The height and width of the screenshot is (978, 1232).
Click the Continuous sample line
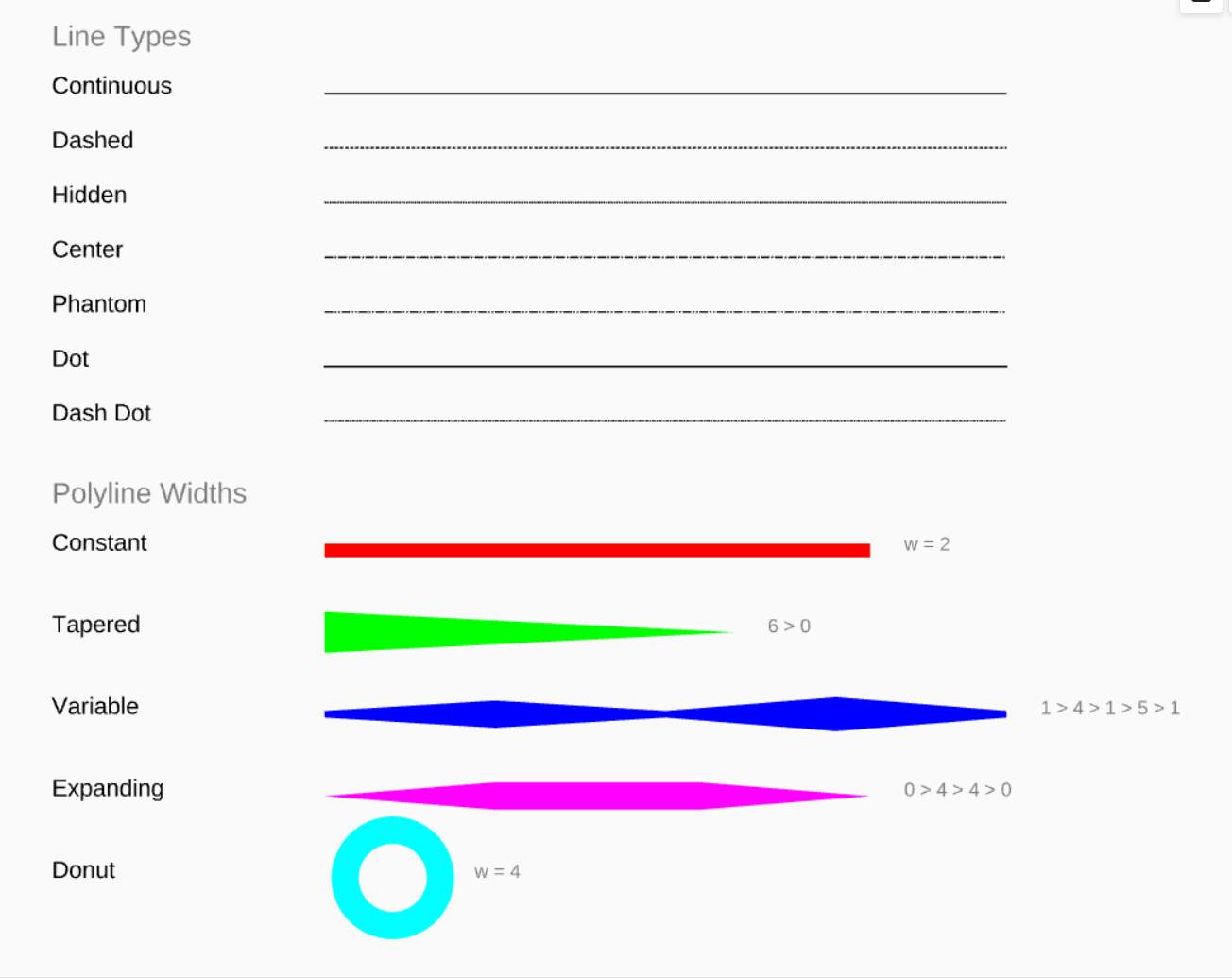point(665,94)
